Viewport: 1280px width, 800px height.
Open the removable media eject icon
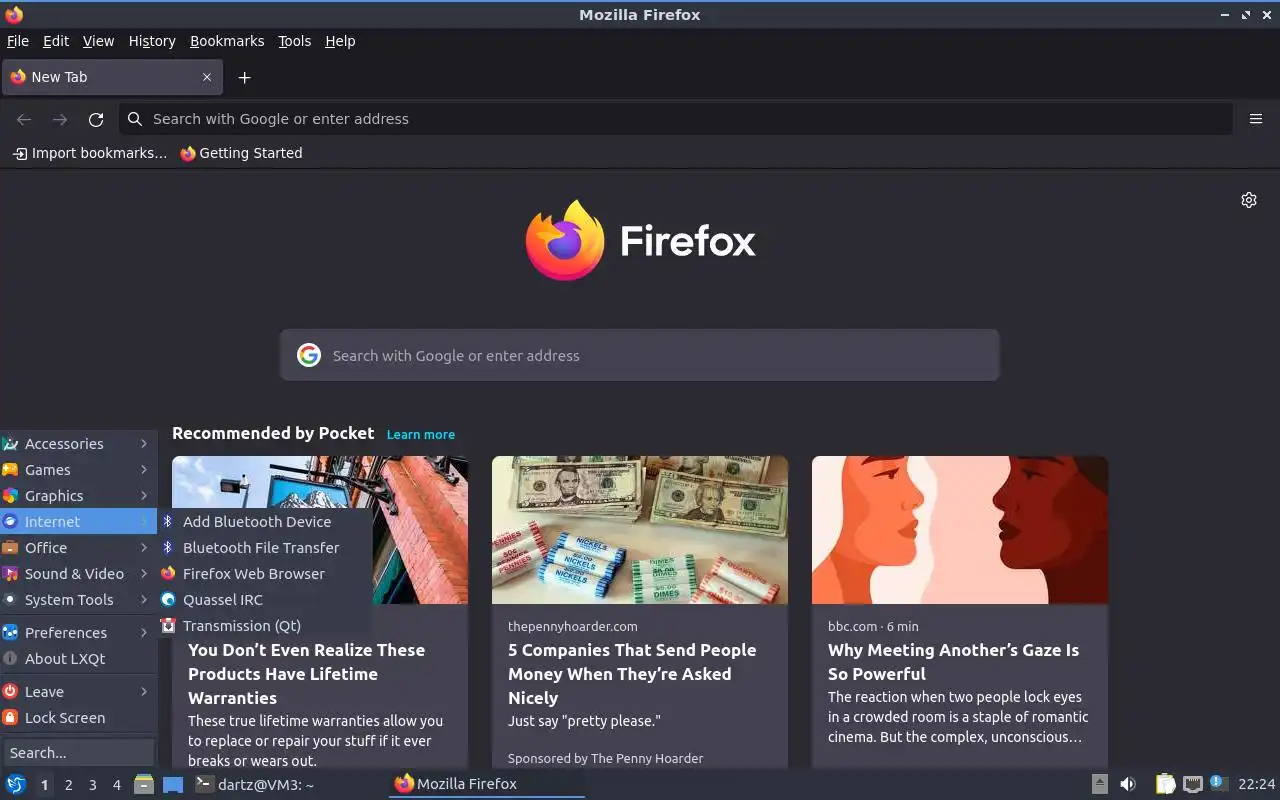point(1099,784)
